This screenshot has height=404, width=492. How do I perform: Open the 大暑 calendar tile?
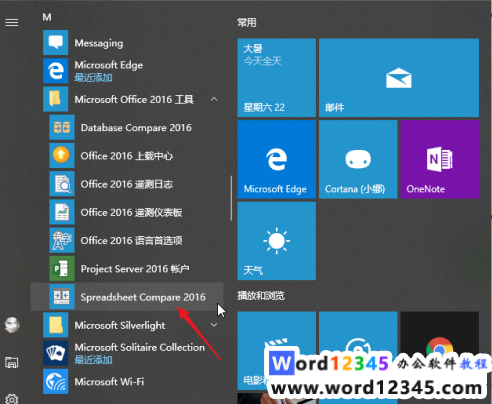tap(277, 78)
